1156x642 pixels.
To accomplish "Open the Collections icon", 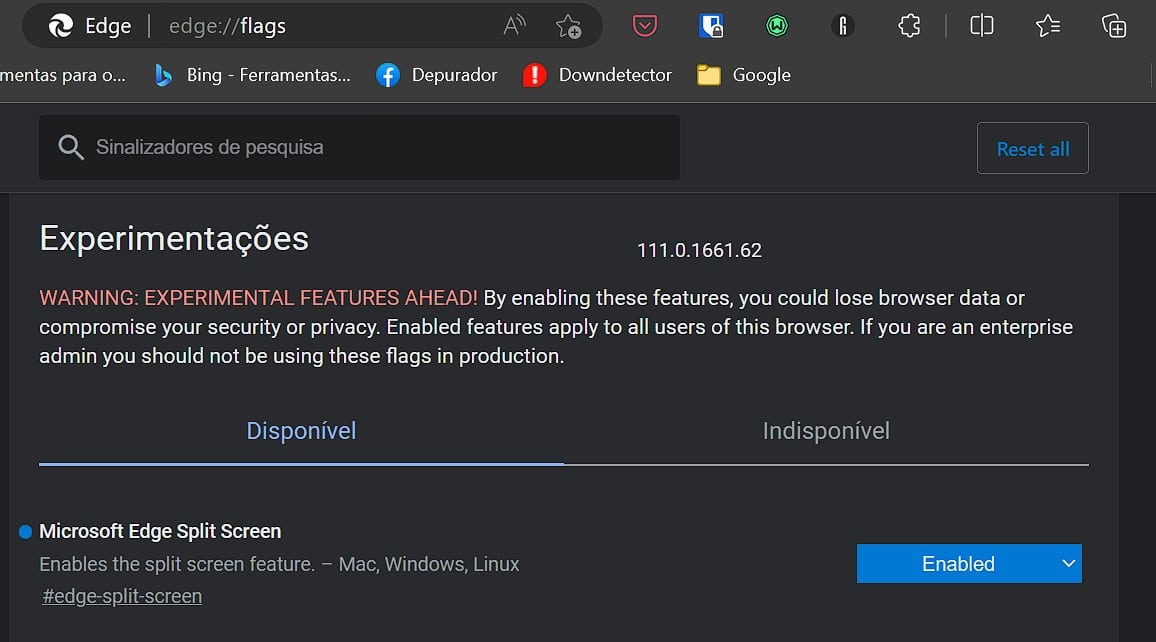I will pyautogui.click(x=1114, y=26).
